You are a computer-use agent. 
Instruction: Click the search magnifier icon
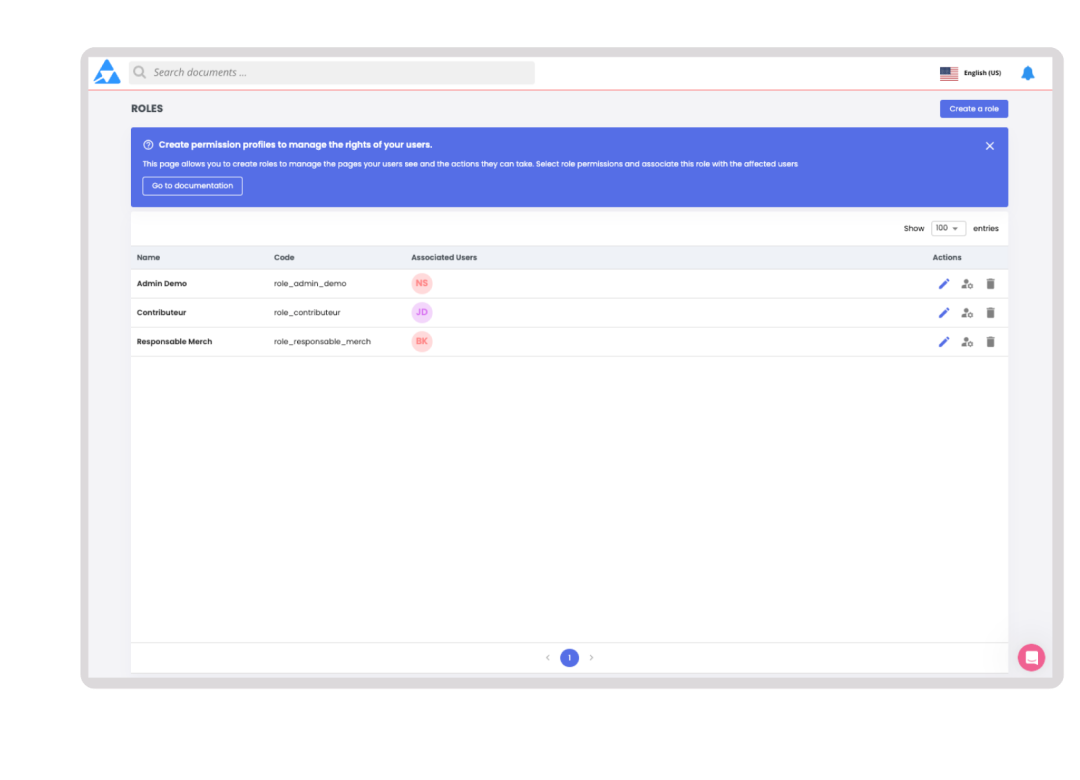coord(139,72)
